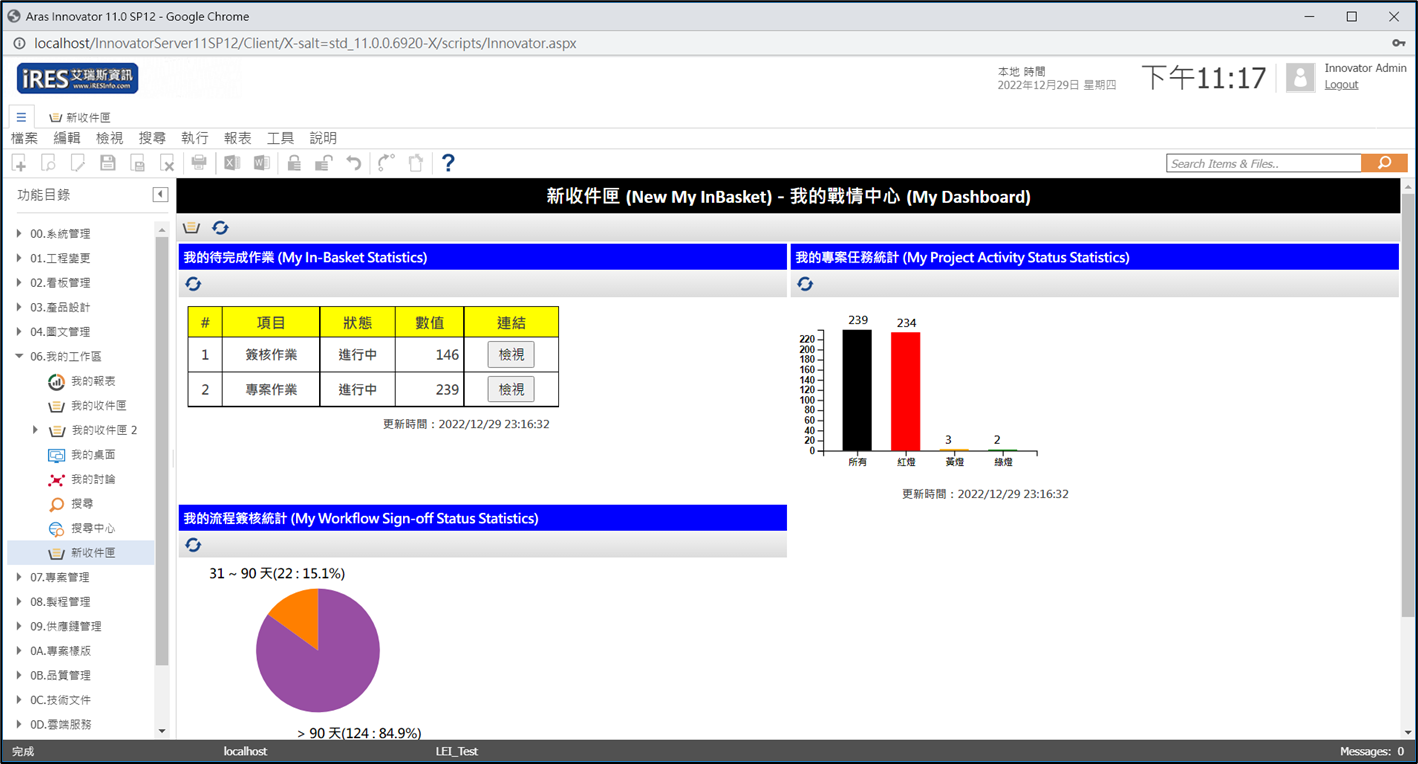
Task: Click the Paste clipboard toolbar icon
Action: pos(416,162)
